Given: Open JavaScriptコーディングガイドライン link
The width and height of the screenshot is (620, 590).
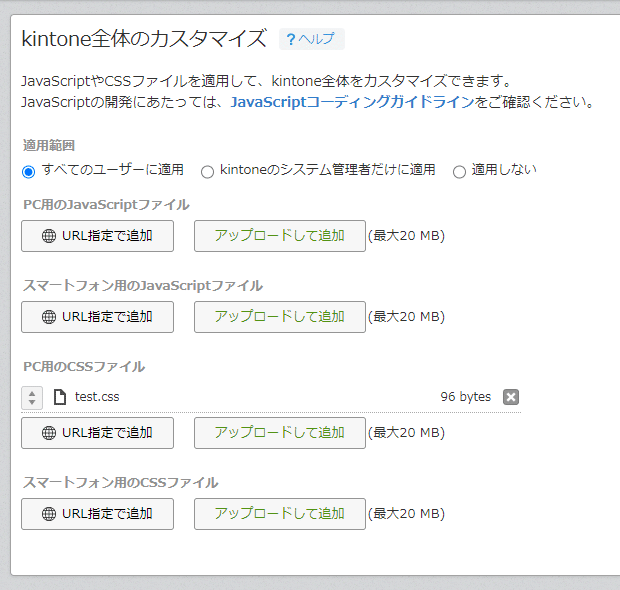Looking at the screenshot, I should coord(352,102).
